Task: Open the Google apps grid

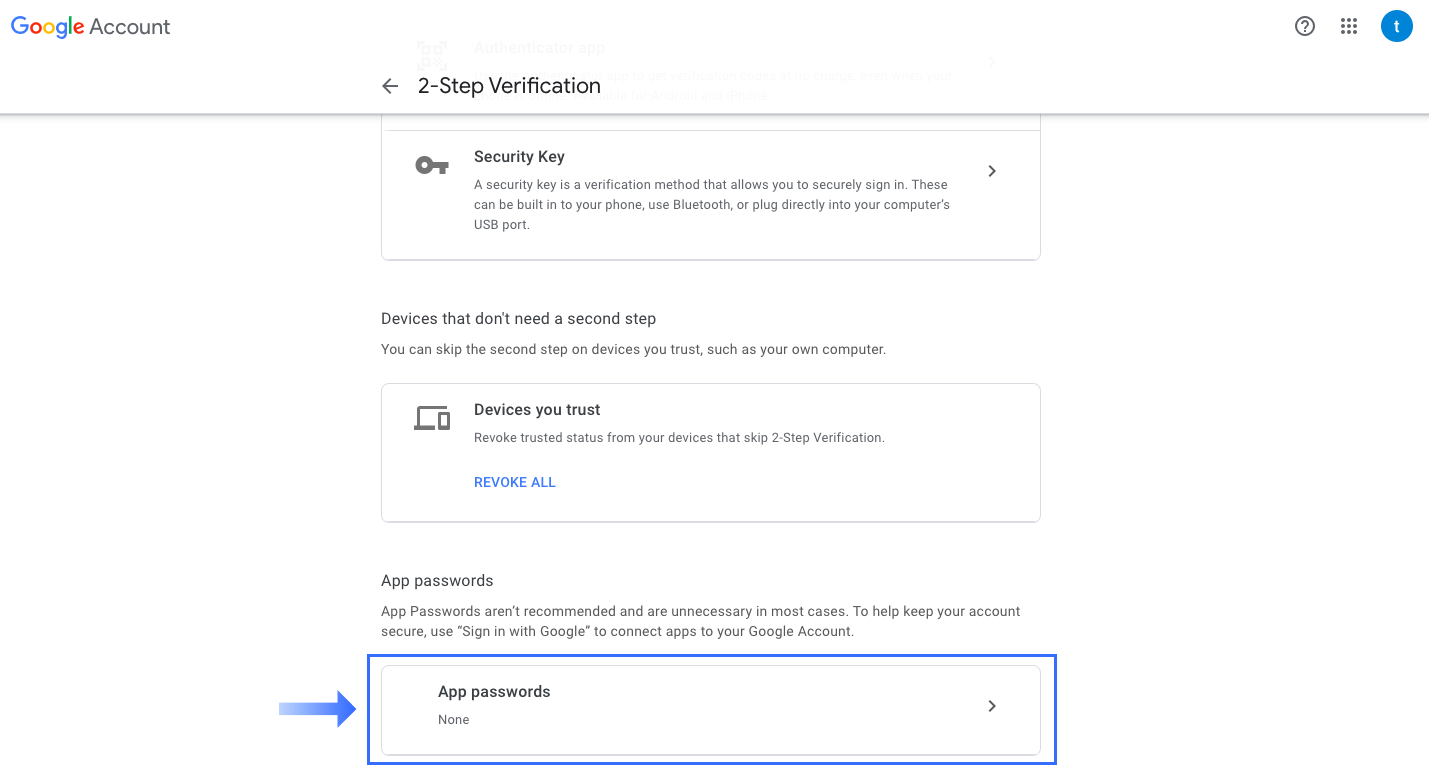Action: pos(1348,26)
